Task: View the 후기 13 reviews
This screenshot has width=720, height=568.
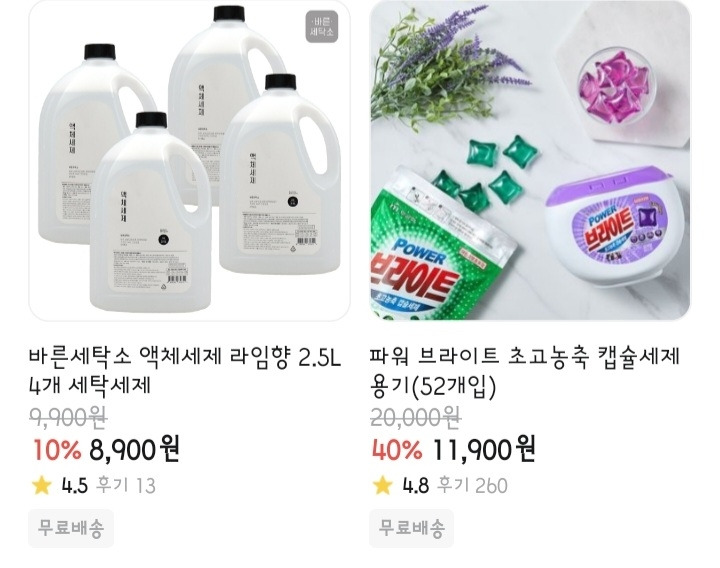Action: 126,485
